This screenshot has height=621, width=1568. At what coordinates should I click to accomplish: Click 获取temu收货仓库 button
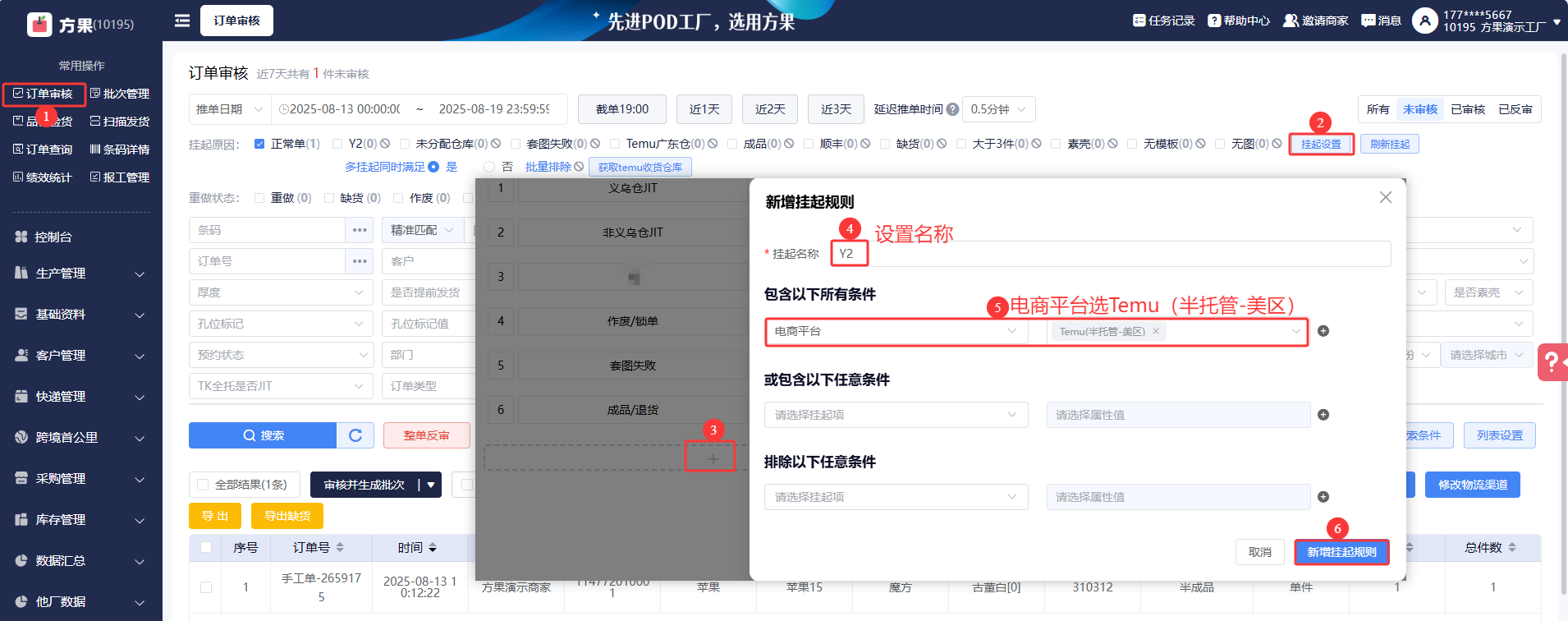pyautogui.click(x=640, y=168)
